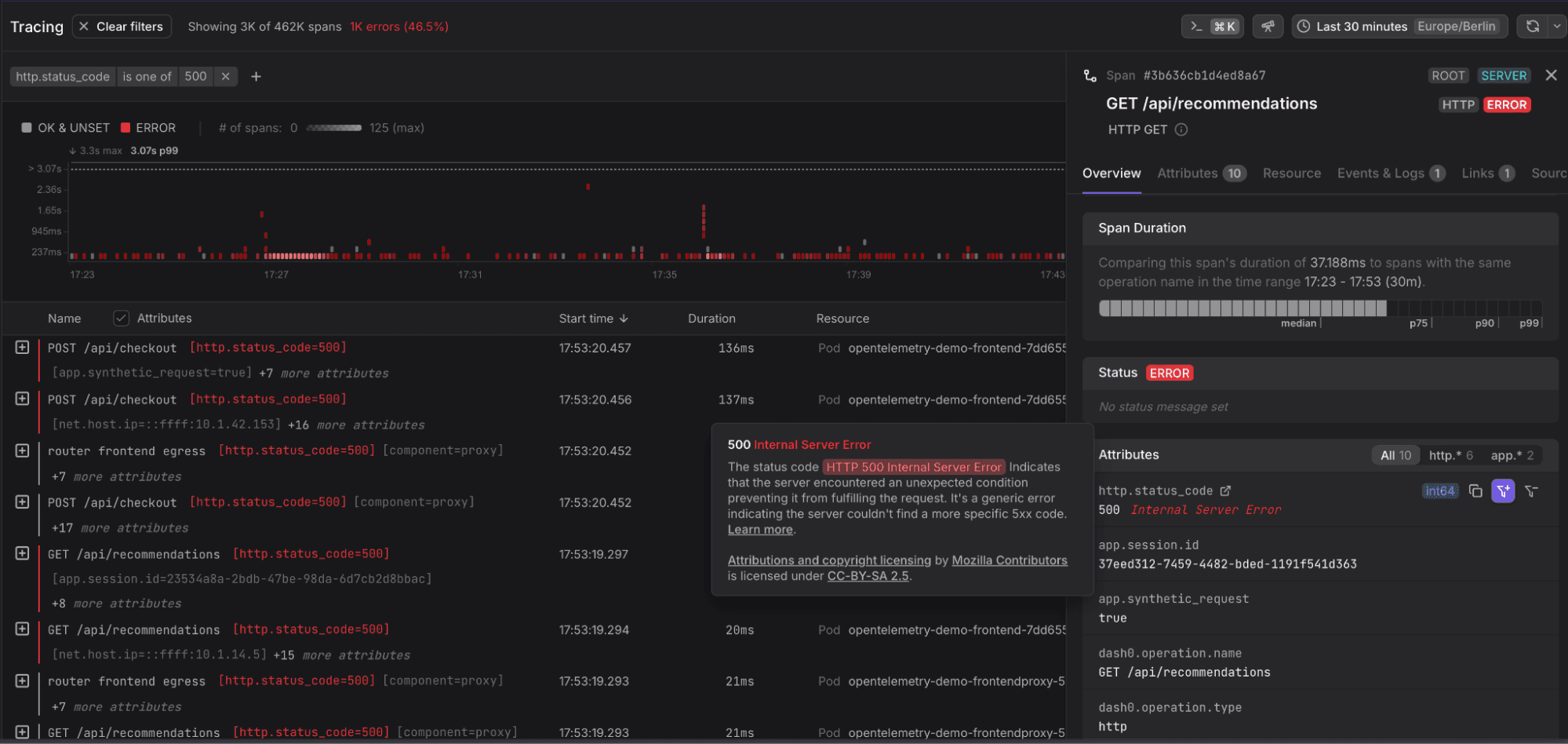
Task: Sort by the Duration column header
Action: (x=711, y=319)
